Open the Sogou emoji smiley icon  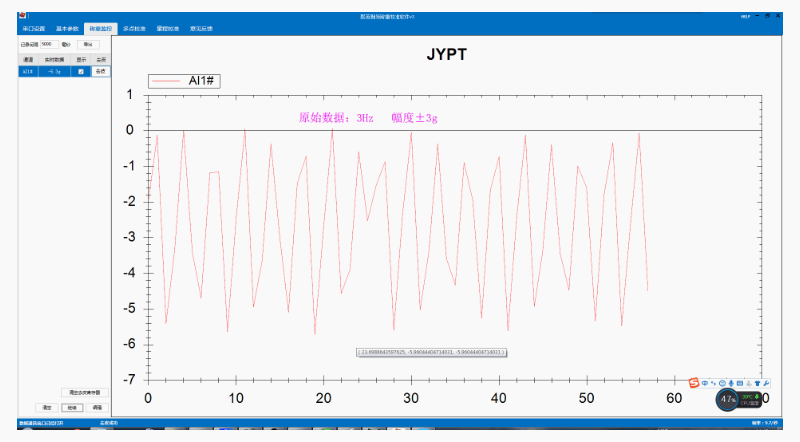point(723,384)
